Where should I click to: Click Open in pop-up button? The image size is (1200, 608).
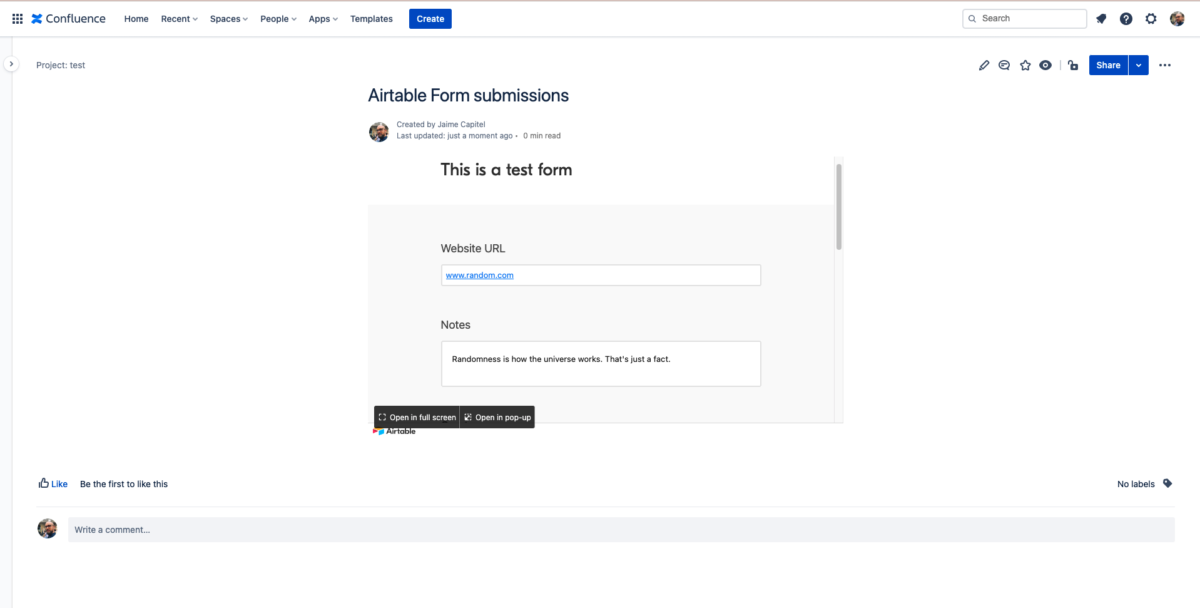tap(497, 417)
